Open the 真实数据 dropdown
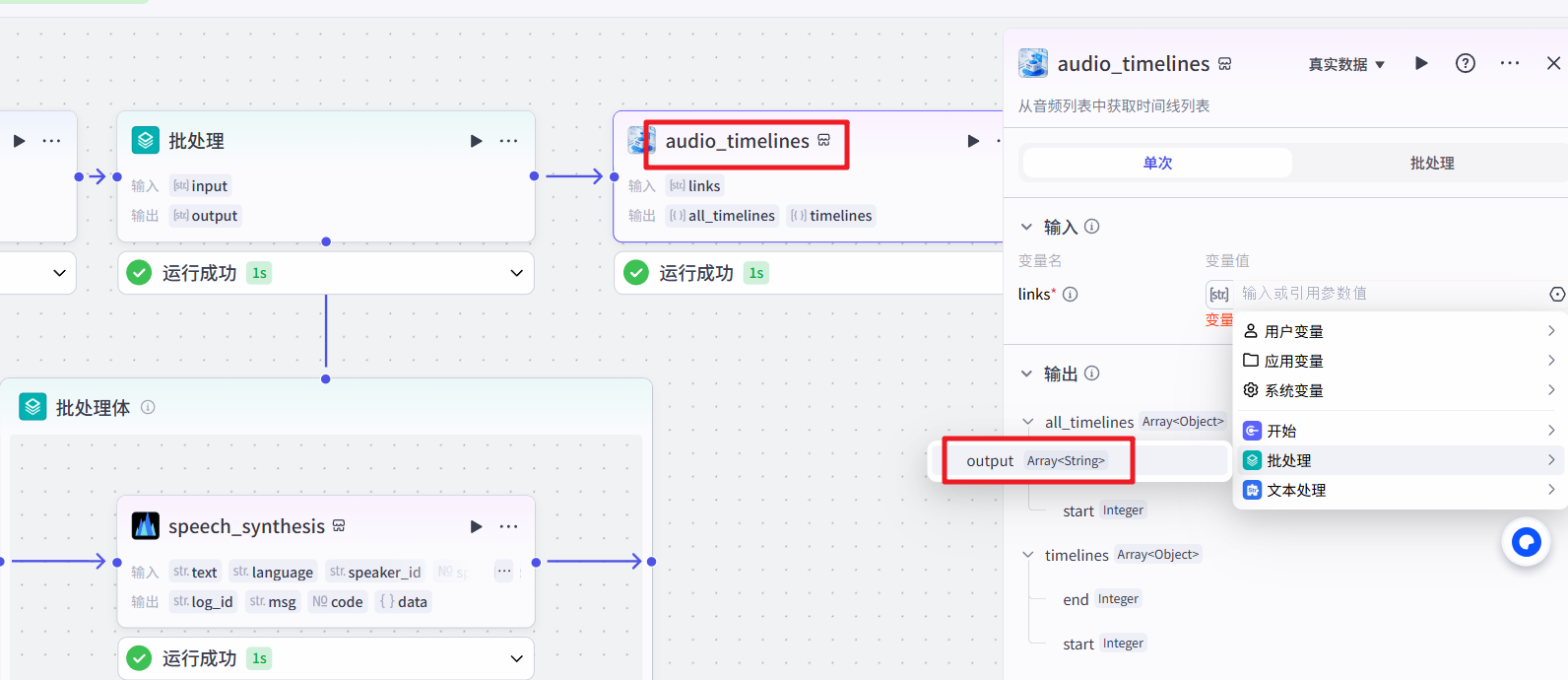The image size is (1568, 680). coord(1346,64)
